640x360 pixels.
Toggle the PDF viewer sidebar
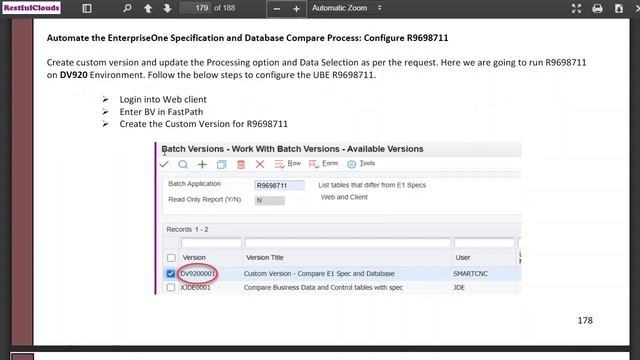pos(87,8)
